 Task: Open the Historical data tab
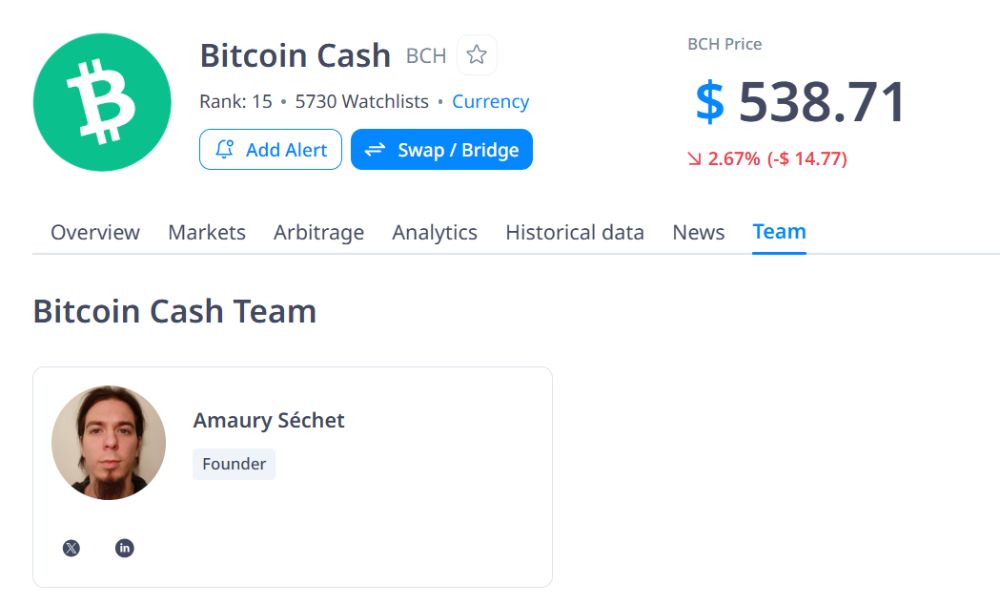click(x=575, y=232)
